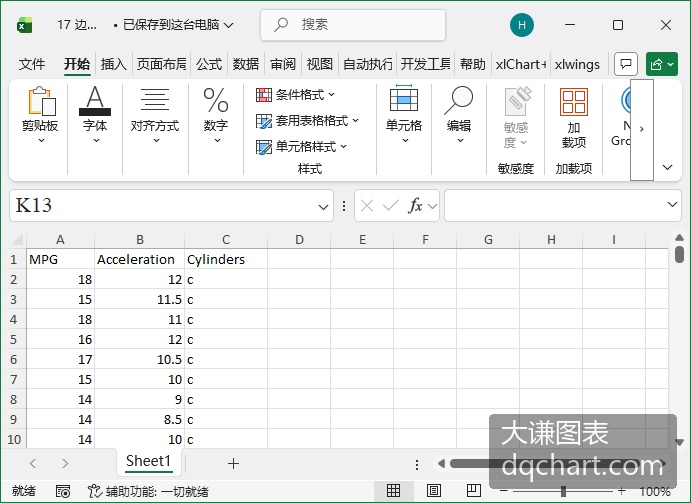This screenshot has width=691, height=503.
Task: Select cell with Acceleration header
Action: pos(139,259)
